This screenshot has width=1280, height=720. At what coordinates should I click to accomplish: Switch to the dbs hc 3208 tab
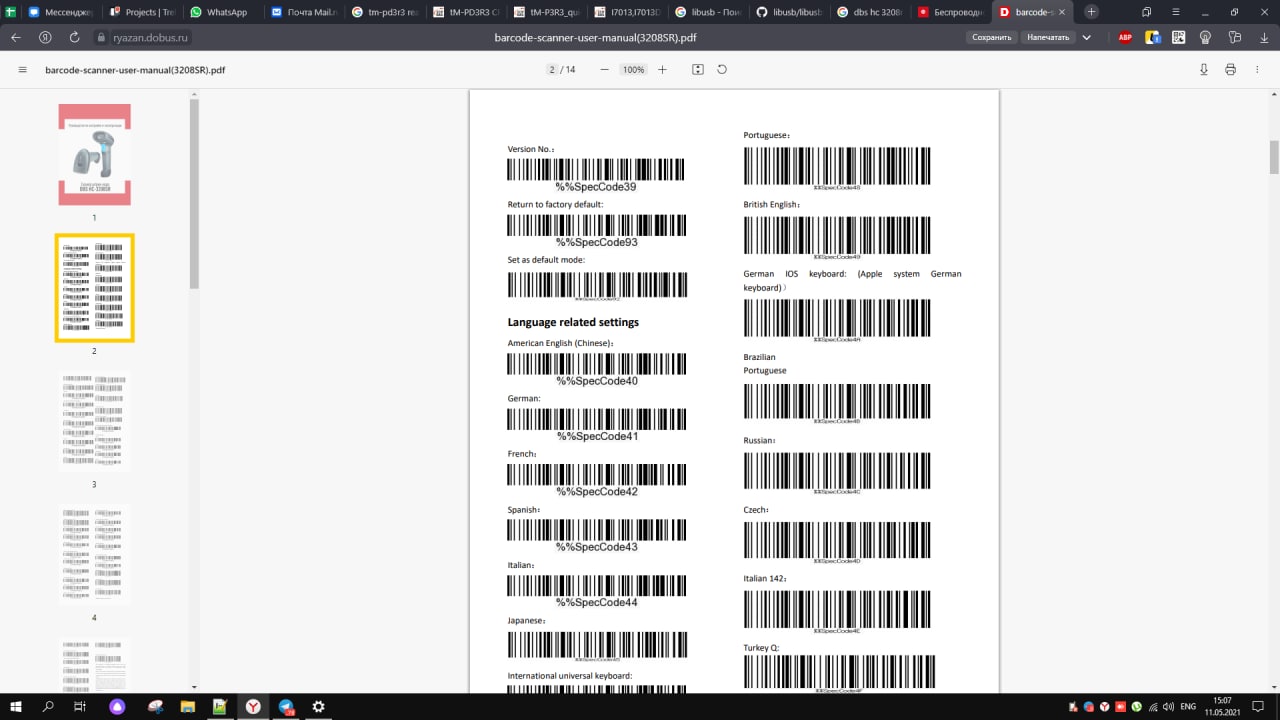868,12
